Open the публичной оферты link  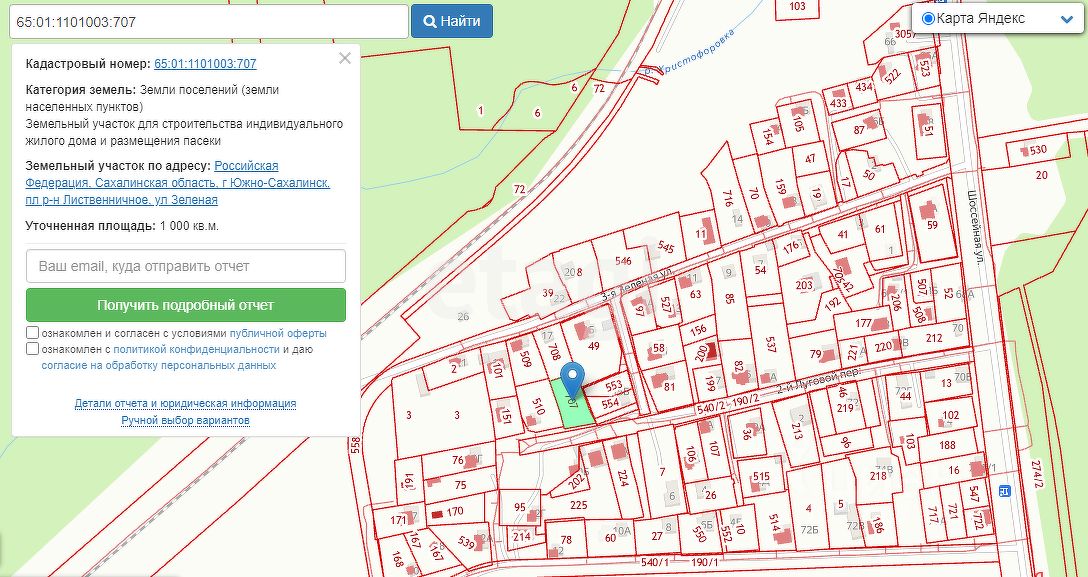click(x=278, y=333)
